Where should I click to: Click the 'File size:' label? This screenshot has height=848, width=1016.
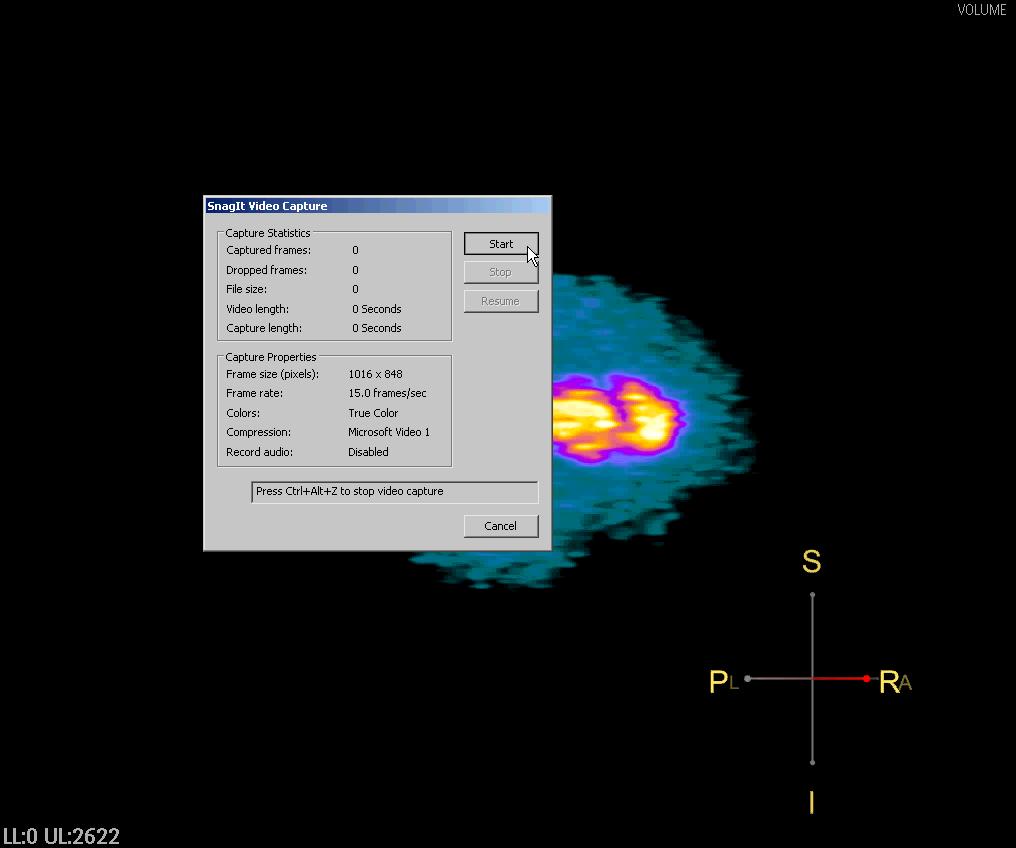246,289
